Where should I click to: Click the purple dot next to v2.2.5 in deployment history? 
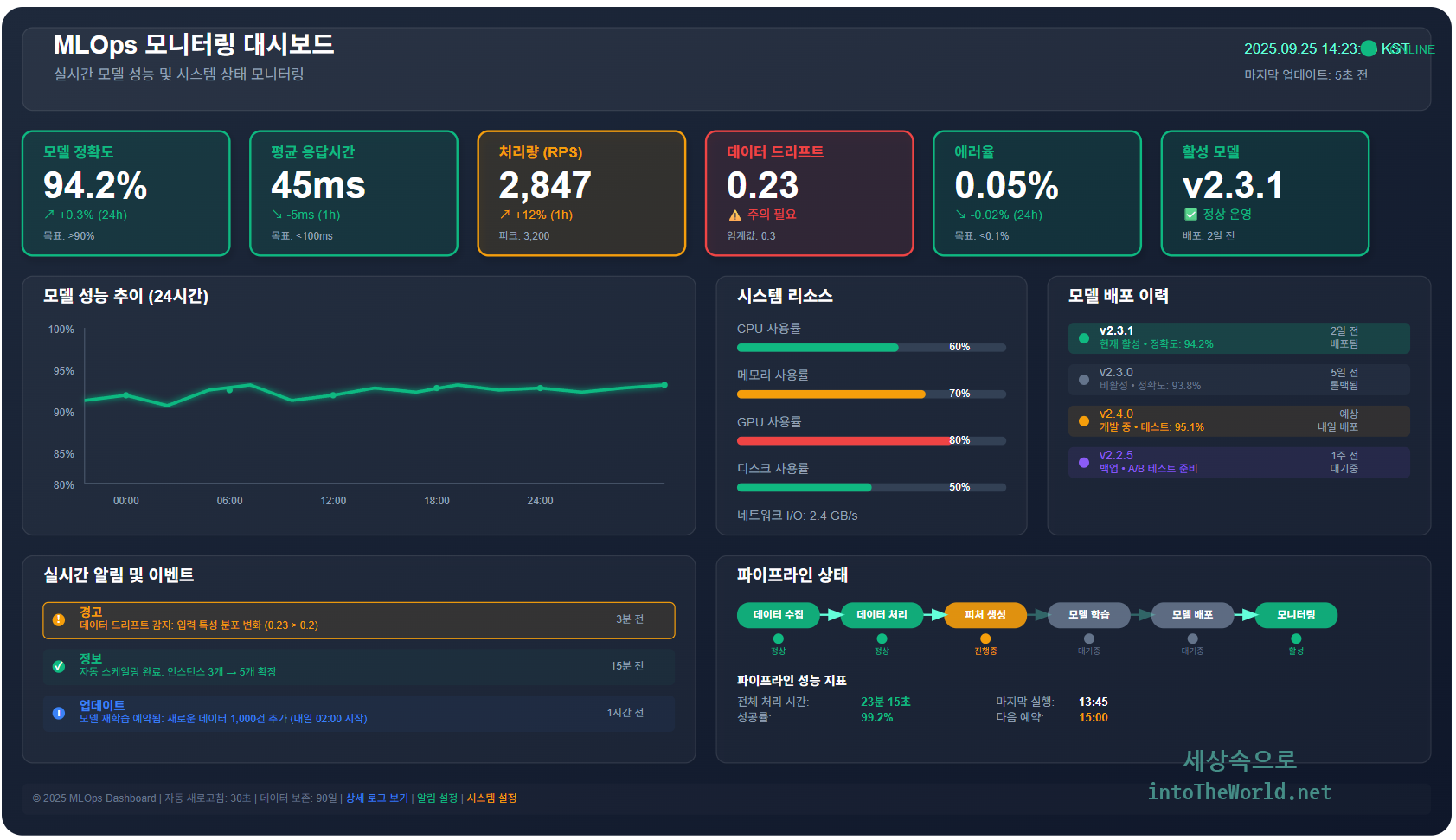[x=1083, y=462]
